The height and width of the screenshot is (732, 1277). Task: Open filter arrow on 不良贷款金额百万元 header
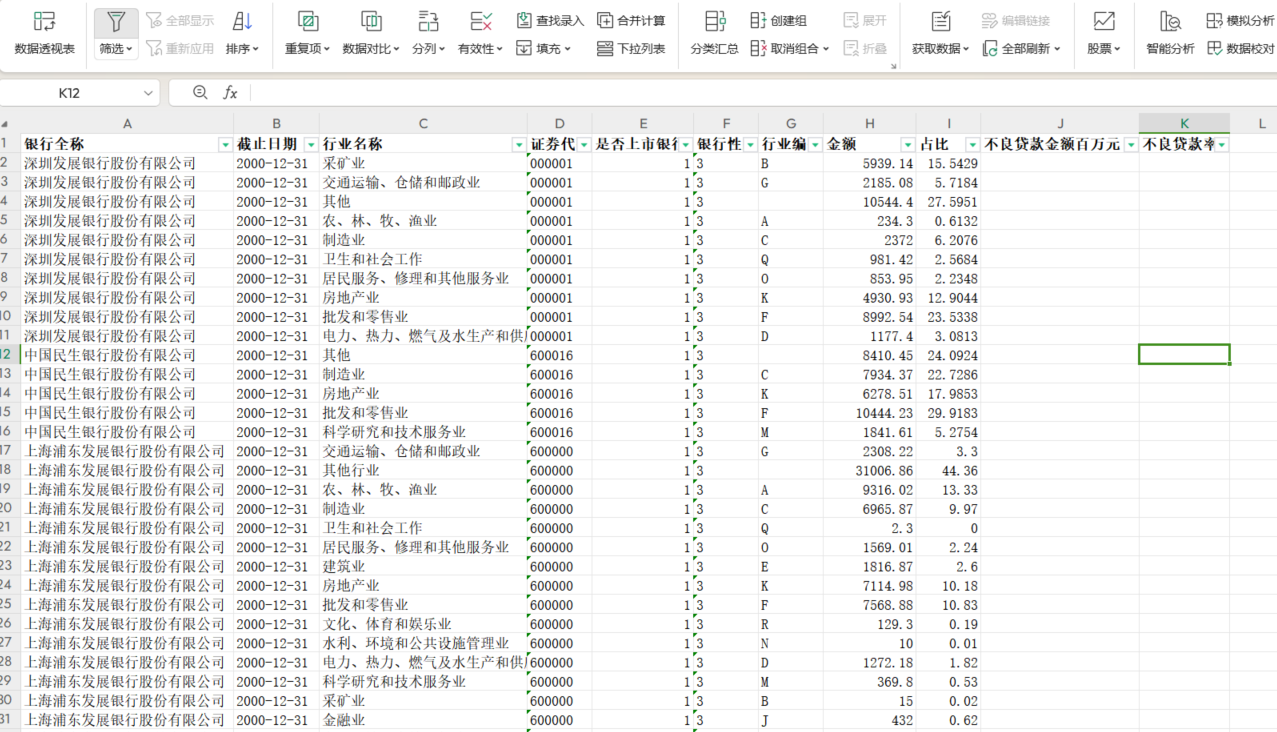tap(1130, 145)
